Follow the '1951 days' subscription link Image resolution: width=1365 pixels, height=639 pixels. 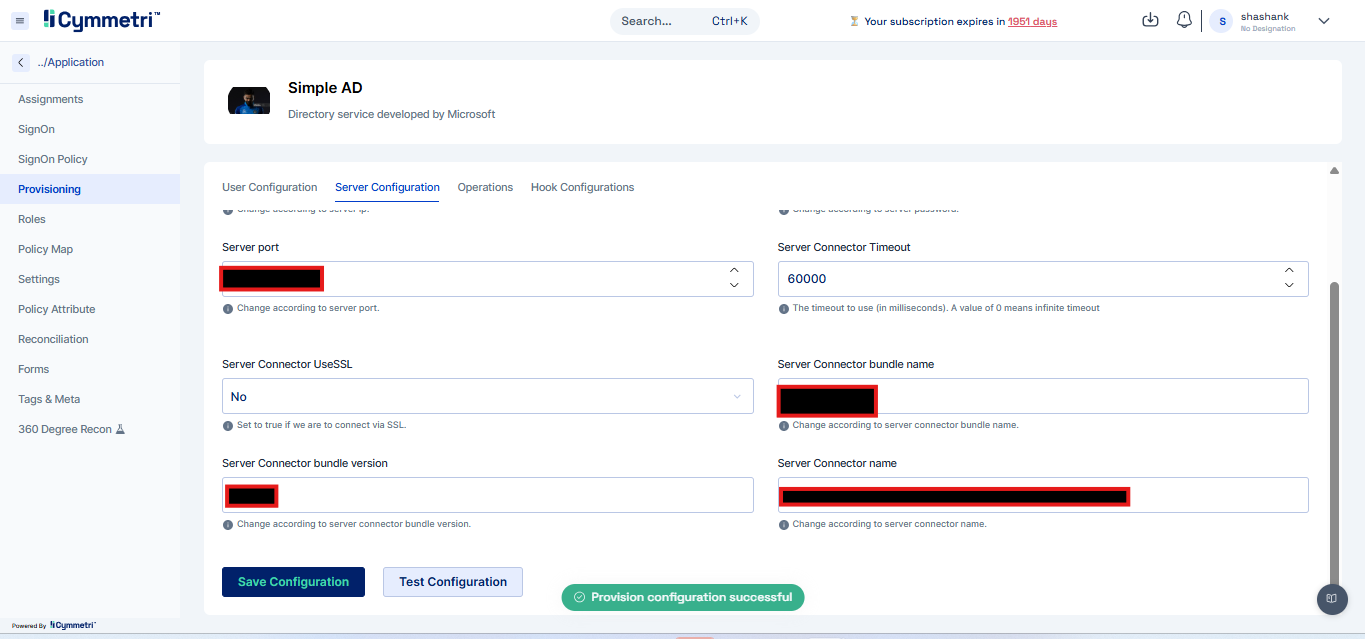click(x=1032, y=21)
